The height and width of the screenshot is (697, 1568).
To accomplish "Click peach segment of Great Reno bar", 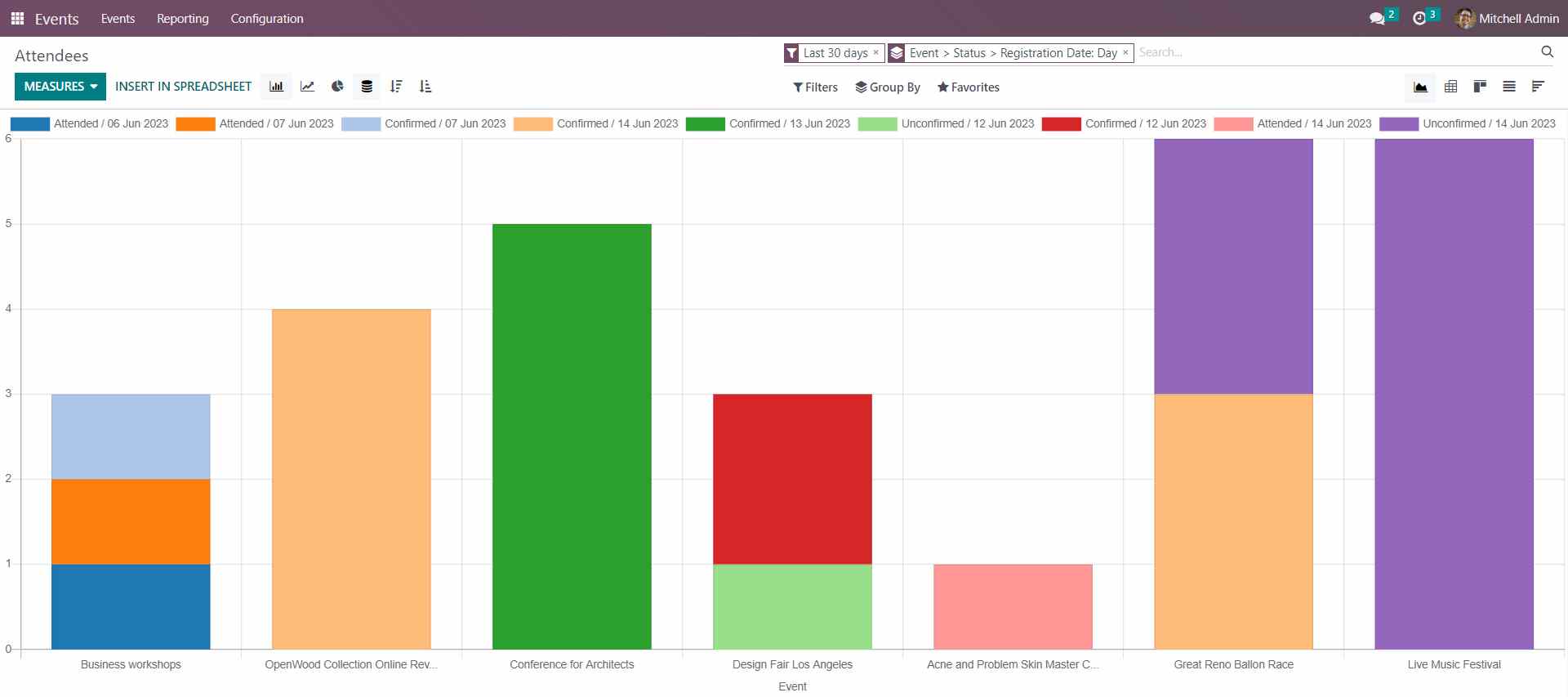I will (x=1233, y=521).
